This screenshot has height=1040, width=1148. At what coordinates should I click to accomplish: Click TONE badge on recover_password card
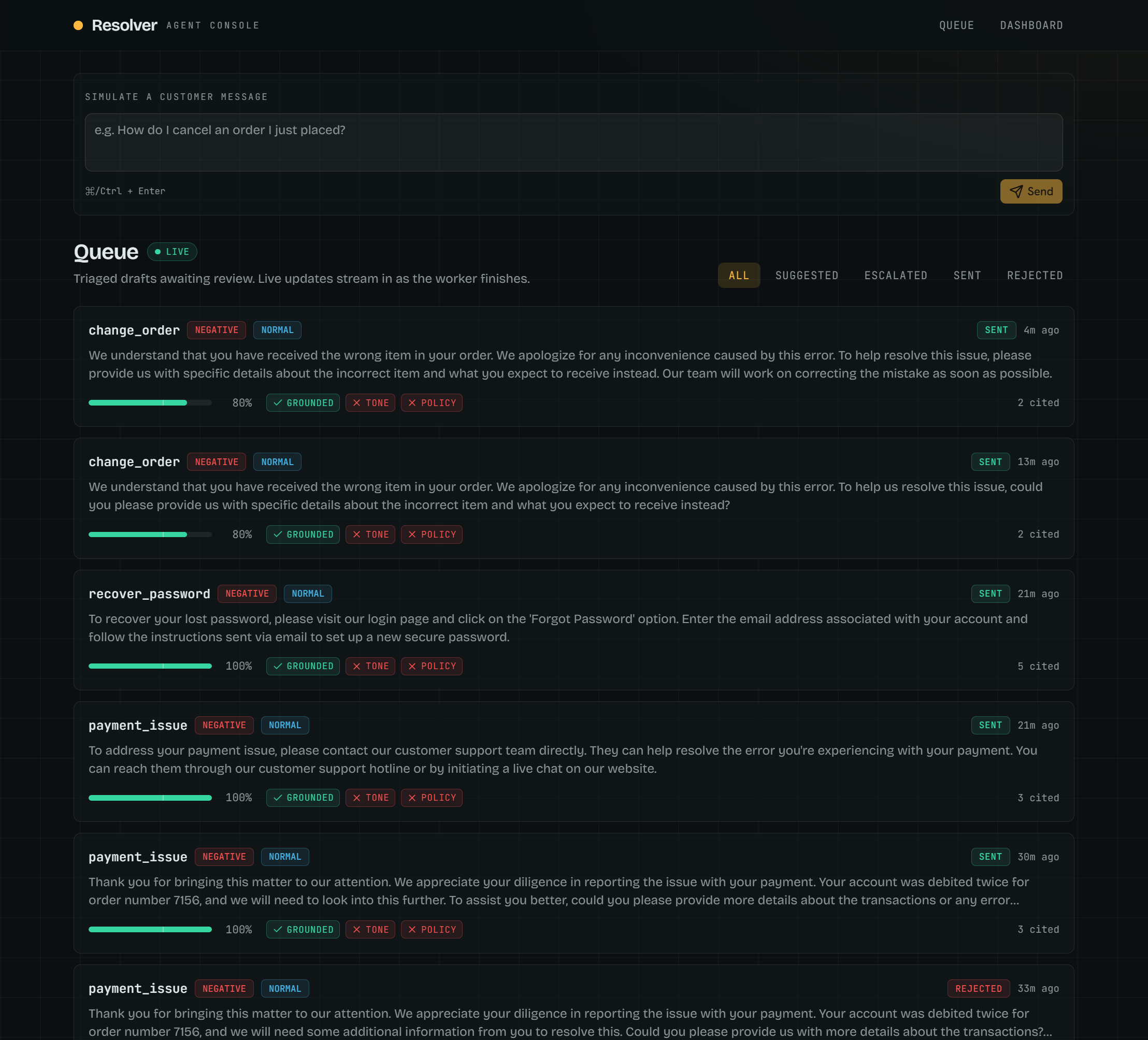pos(370,666)
